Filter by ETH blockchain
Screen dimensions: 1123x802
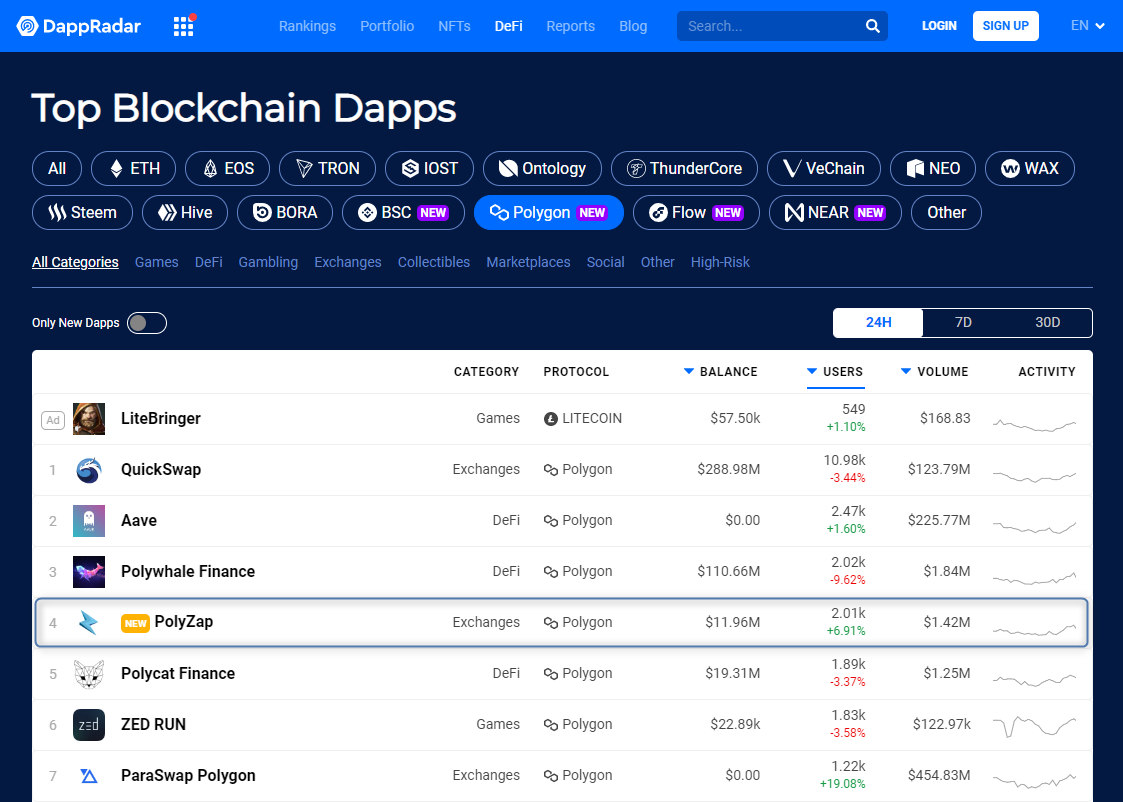click(x=133, y=168)
